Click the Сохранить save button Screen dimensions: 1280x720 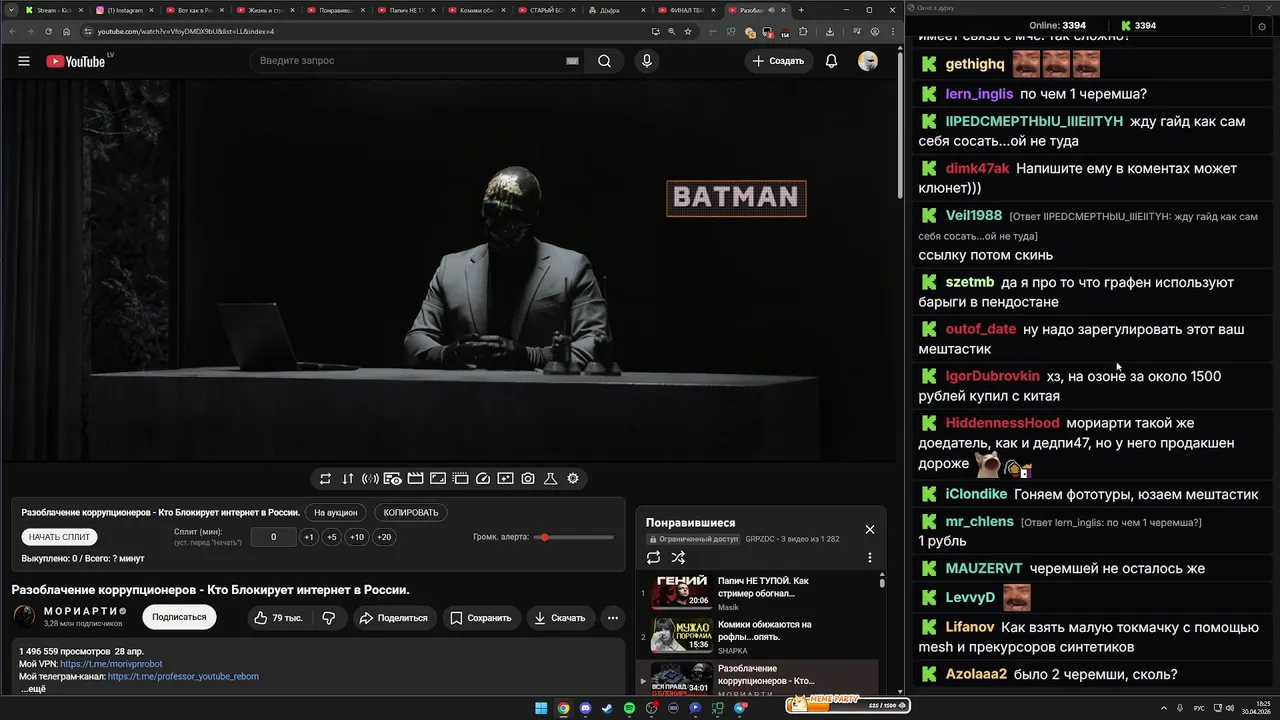click(x=481, y=618)
